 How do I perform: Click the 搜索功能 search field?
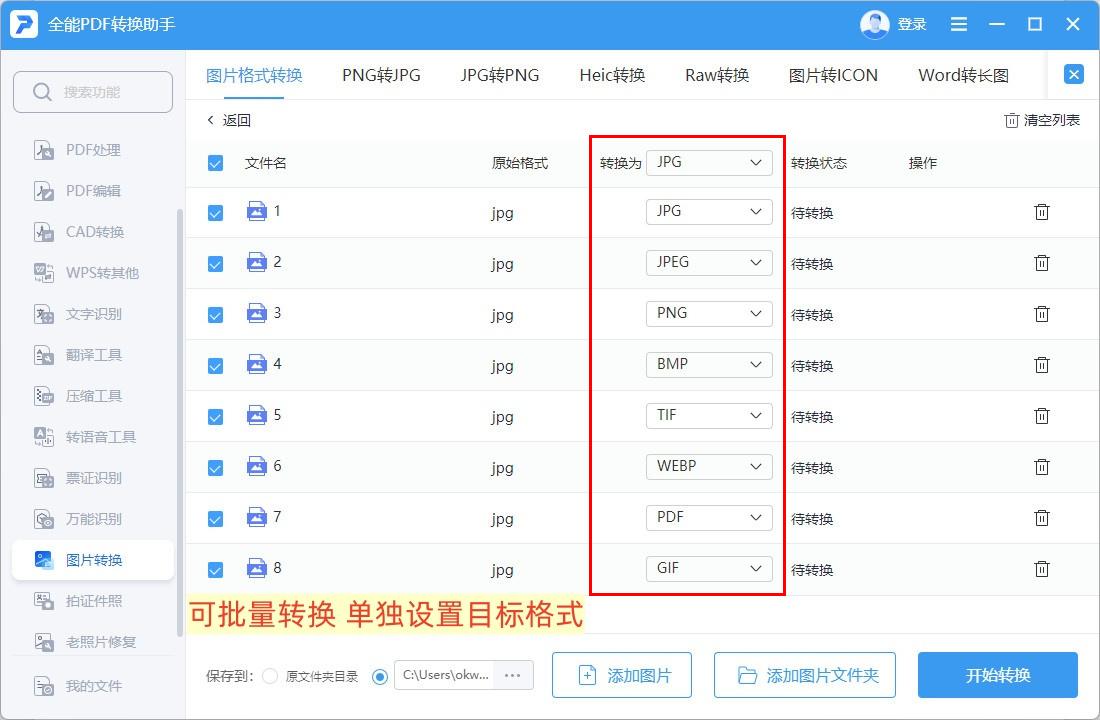93,91
